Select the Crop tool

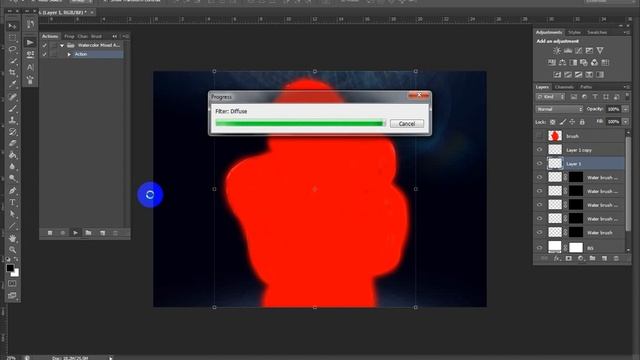click(x=12, y=73)
